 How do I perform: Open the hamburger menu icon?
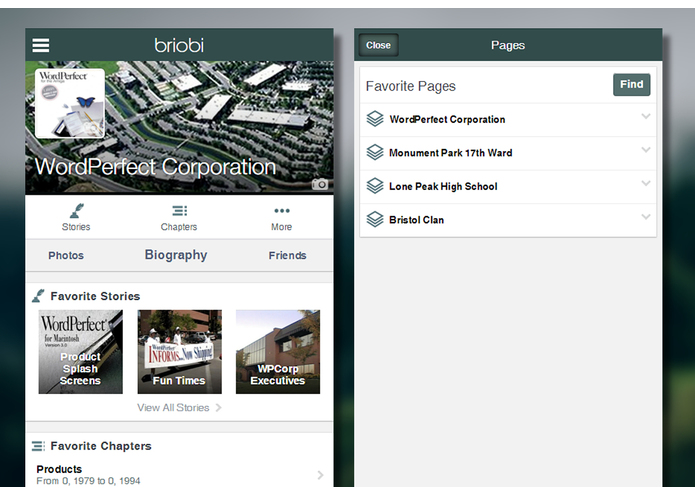click(x=41, y=45)
